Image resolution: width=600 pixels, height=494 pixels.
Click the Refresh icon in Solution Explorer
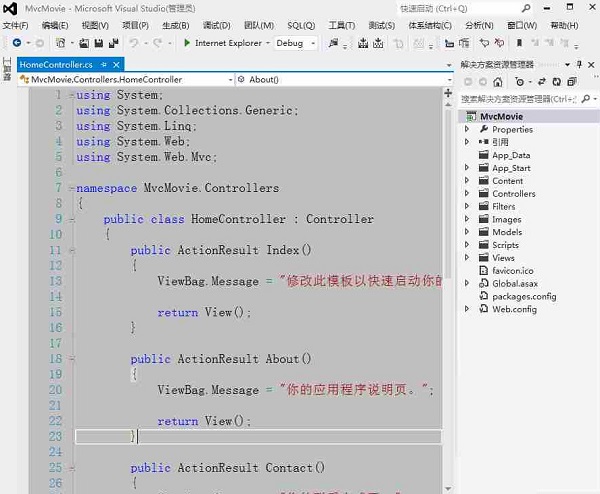pyautogui.click(x=556, y=82)
